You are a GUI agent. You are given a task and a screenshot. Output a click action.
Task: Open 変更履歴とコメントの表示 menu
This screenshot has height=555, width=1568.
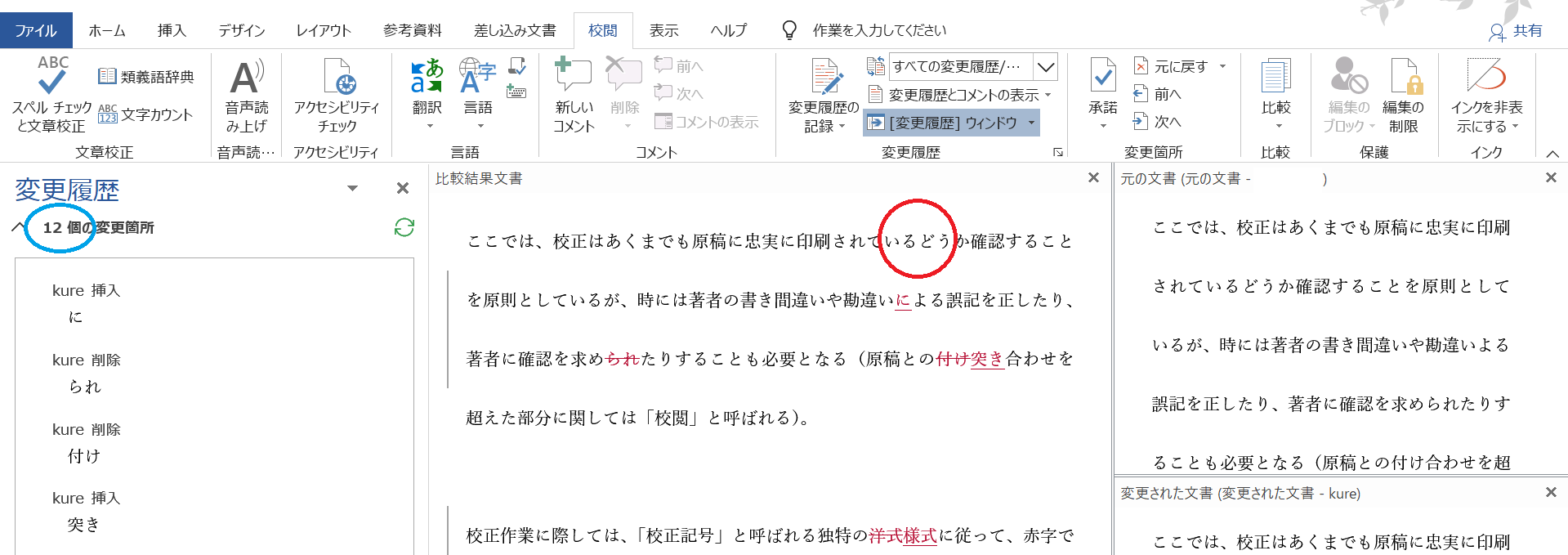coord(959,95)
